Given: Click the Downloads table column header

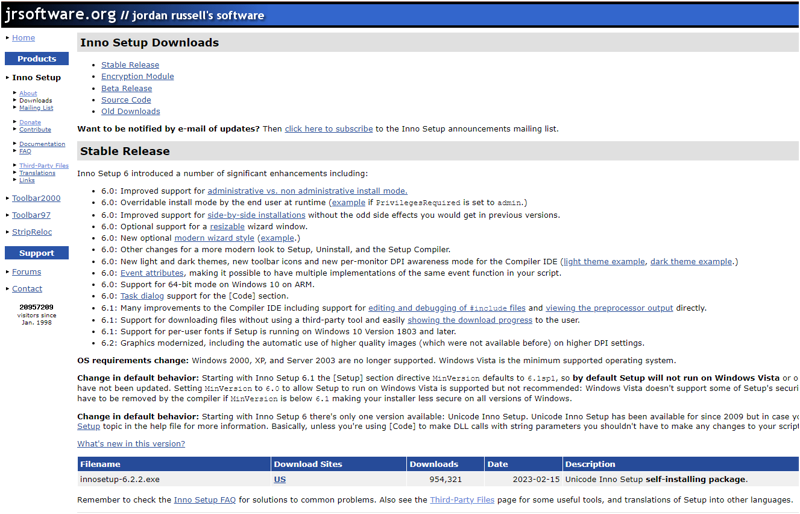Looking at the screenshot, I should [x=445, y=464].
